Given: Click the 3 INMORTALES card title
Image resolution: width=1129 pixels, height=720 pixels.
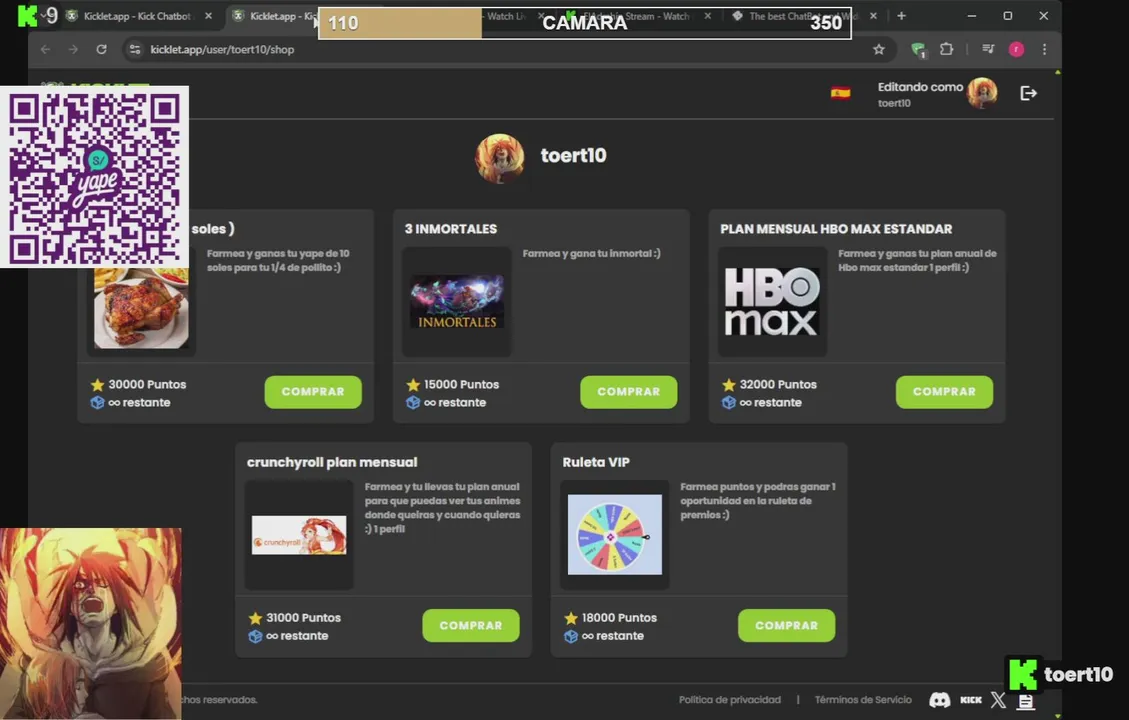Looking at the screenshot, I should 451,229.
